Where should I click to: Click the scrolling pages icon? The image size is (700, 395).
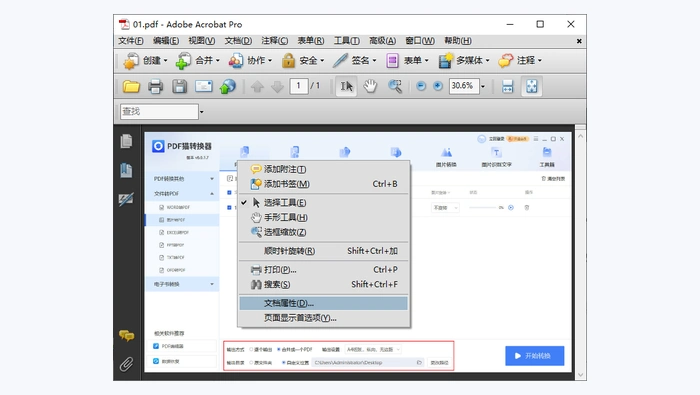508,86
